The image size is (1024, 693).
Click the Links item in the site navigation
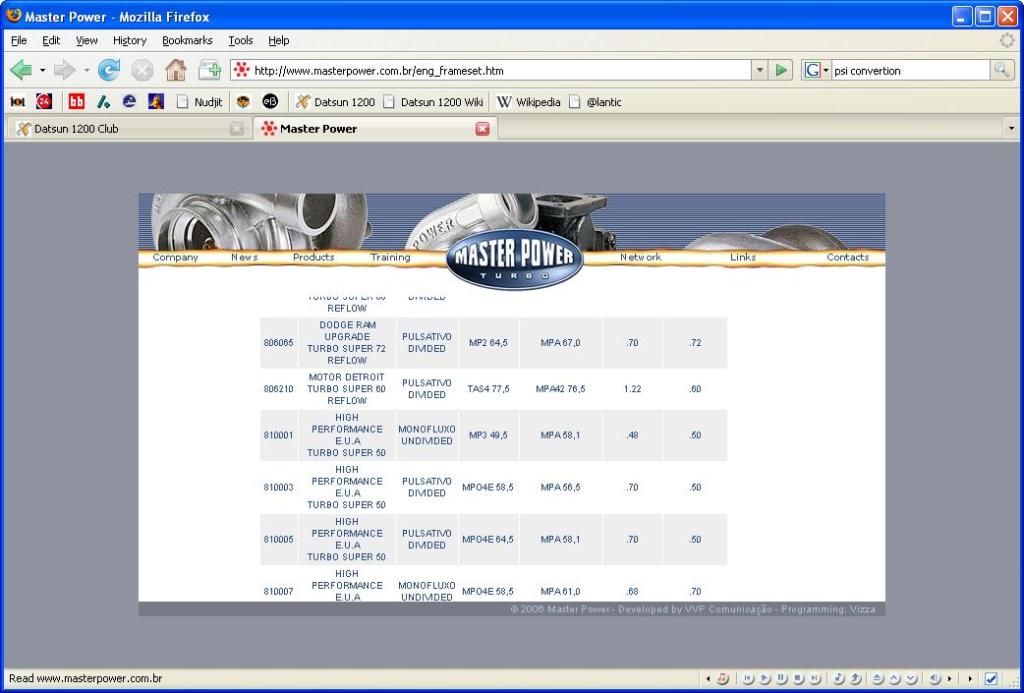point(743,257)
